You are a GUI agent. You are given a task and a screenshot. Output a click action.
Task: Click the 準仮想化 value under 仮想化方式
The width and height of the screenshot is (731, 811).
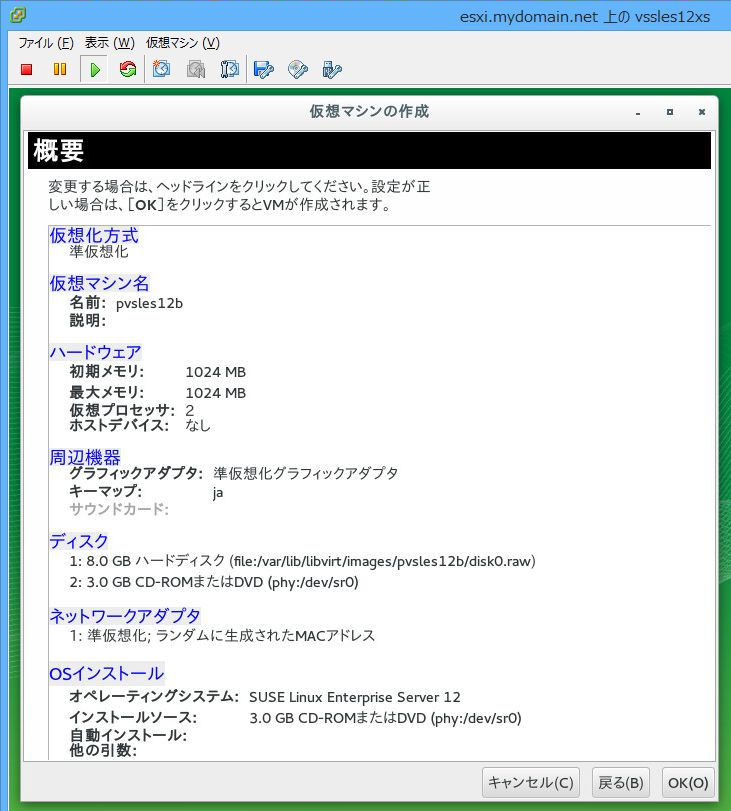[99, 252]
